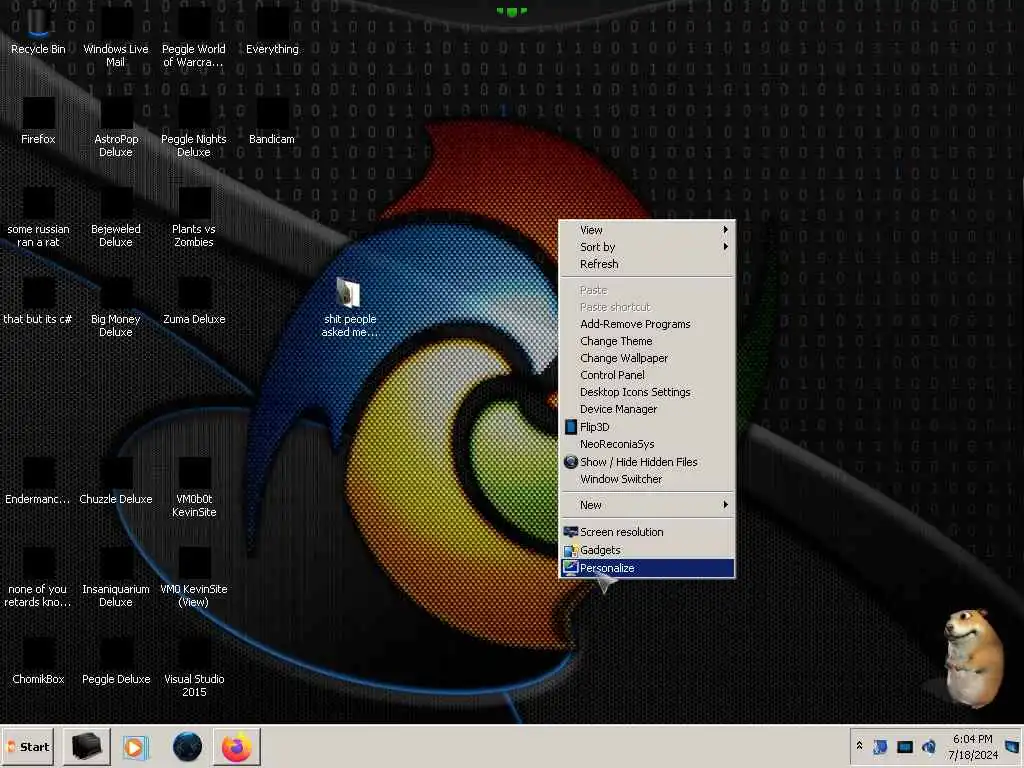Show hidden system tray icons
Image resolution: width=1024 pixels, height=768 pixels.
pyautogui.click(x=859, y=746)
